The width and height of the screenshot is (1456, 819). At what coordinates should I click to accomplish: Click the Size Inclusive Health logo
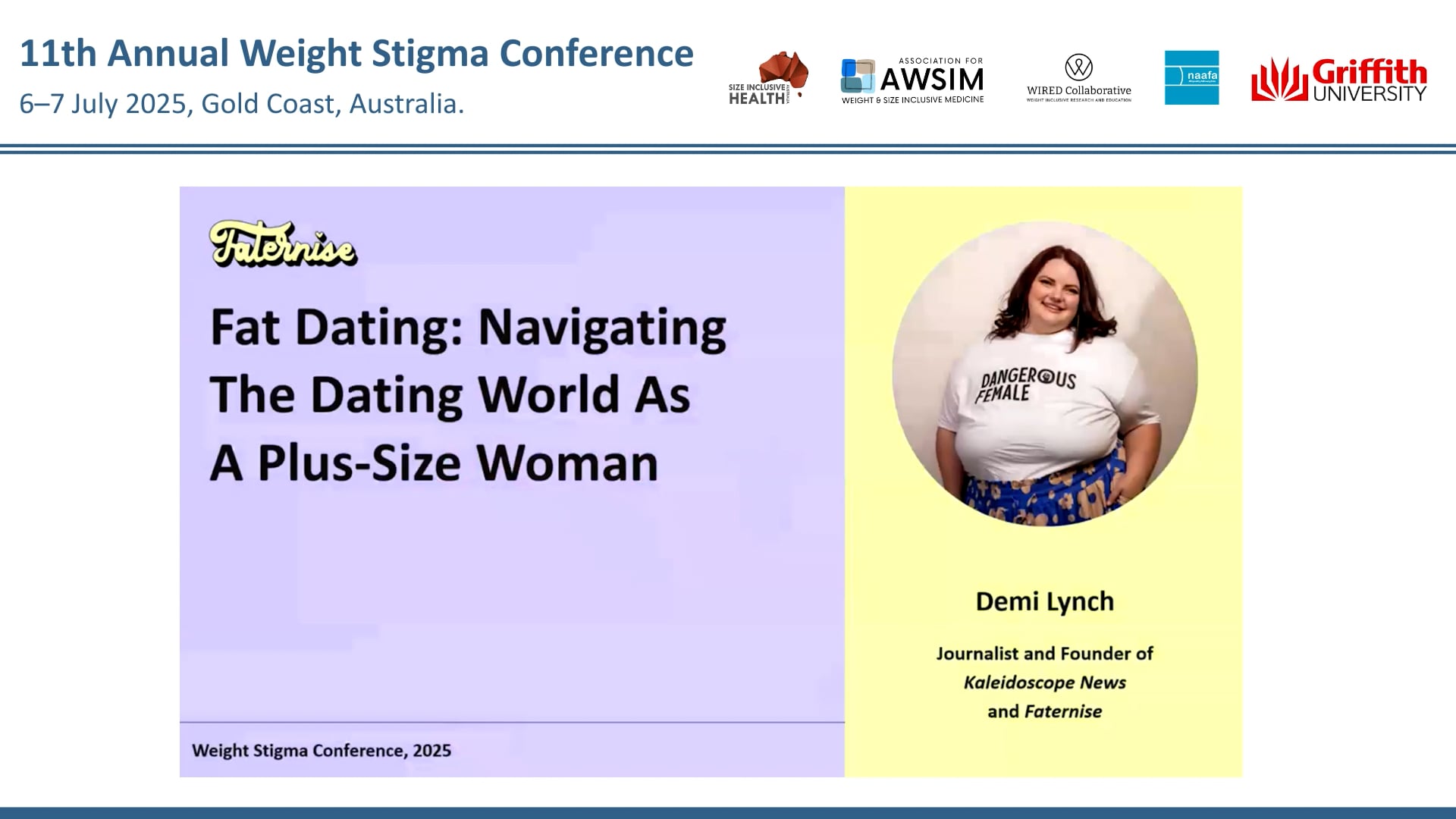click(767, 80)
